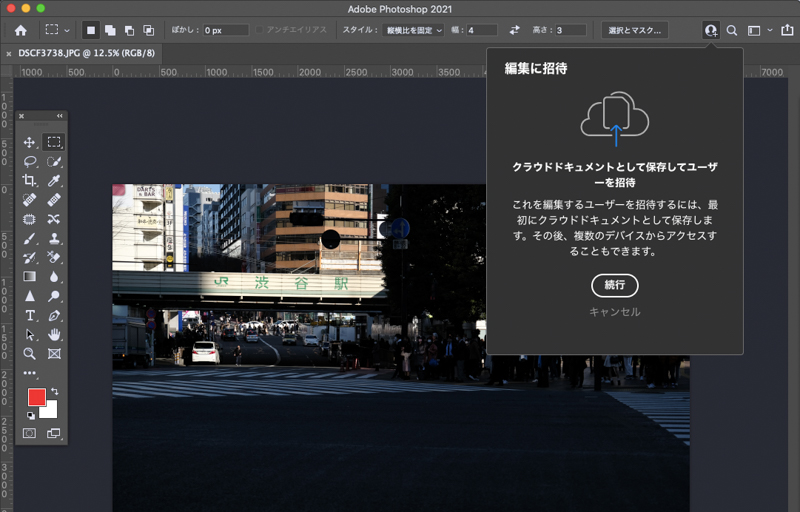Select the History Brush tool
This screenshot has width=800, height=512.
pyautogui.click(x=30, y=258)
